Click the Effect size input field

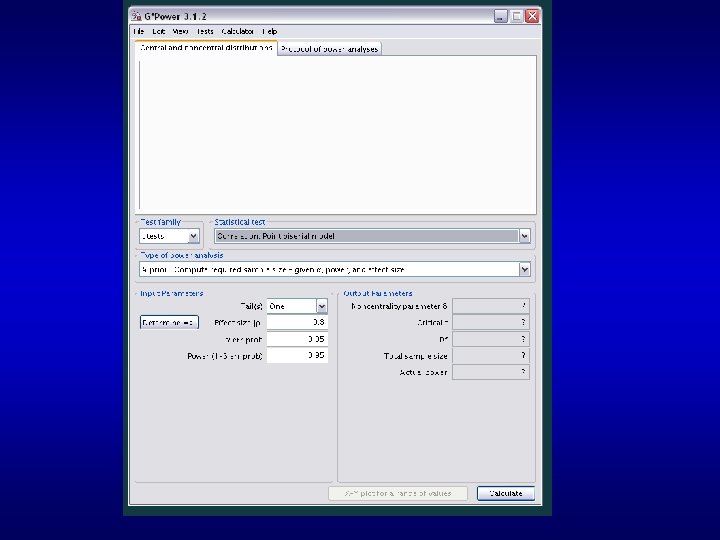tap(297, 322)
